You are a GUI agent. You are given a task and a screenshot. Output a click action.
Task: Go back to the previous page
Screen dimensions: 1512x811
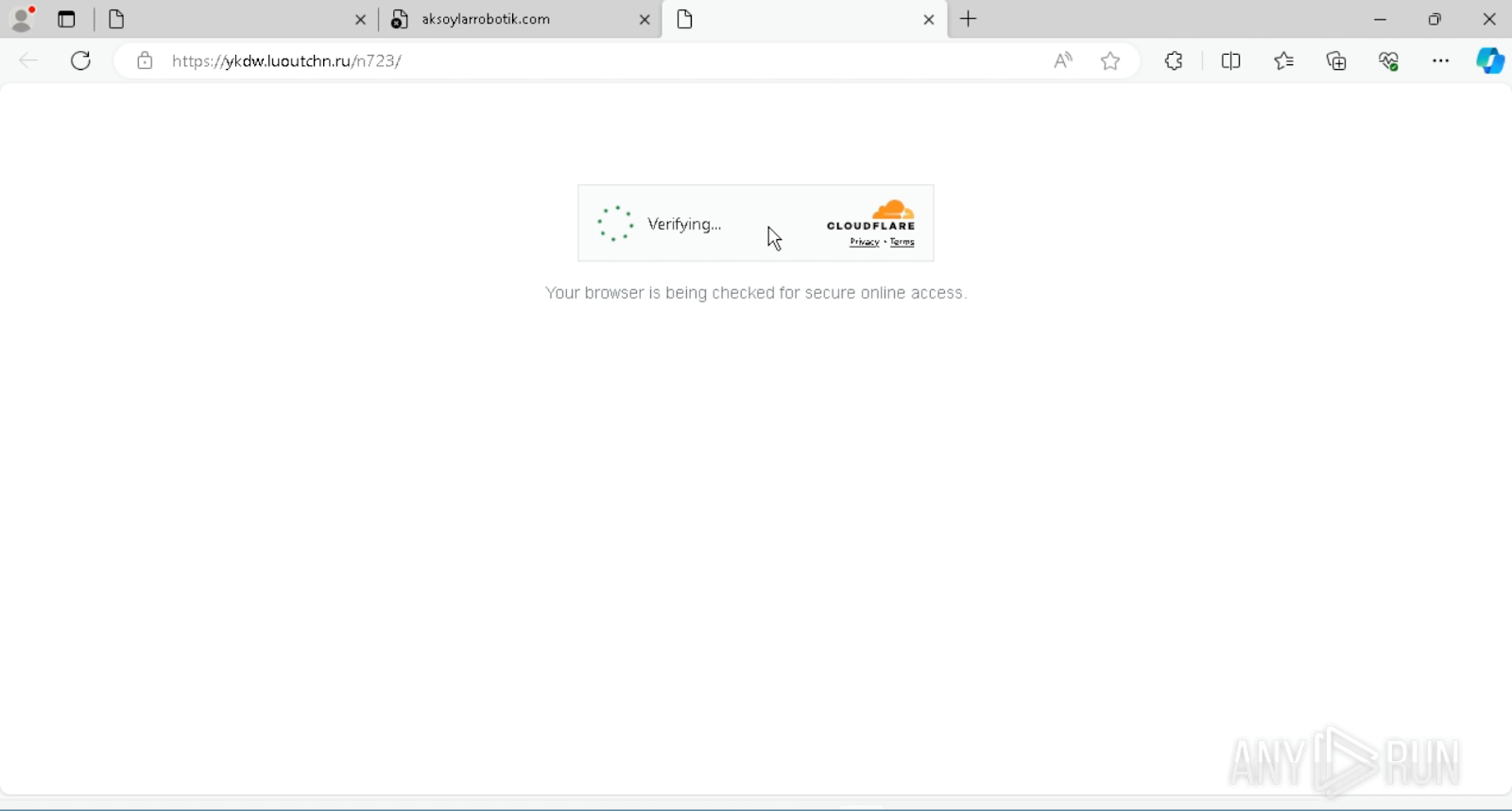(x=28, y=60)
